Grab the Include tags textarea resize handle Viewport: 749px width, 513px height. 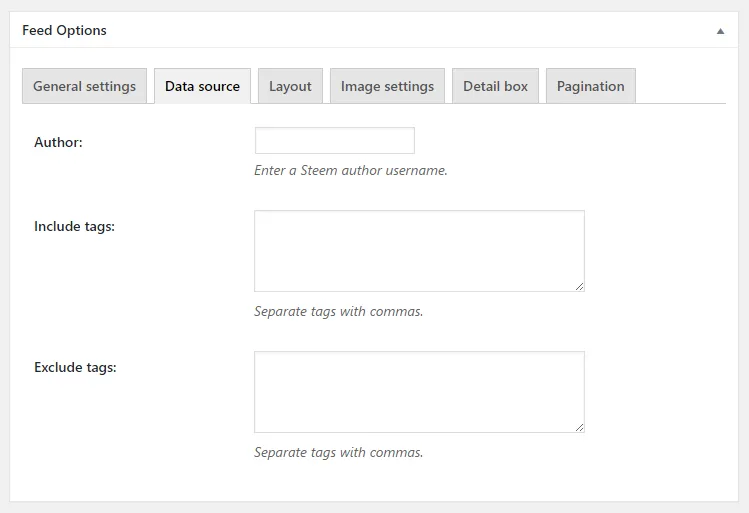click(579, 287)
